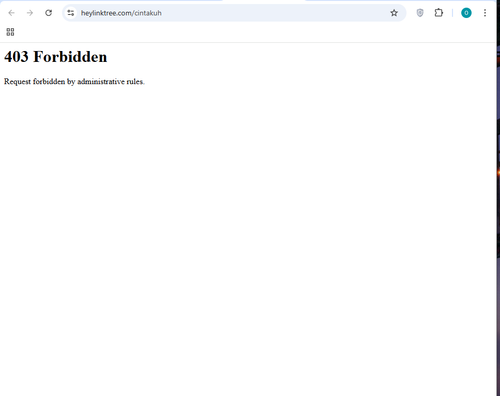The width and height of the screenshot is (500, 396).
Task: Select the address bar URL heylinktree.com/cintakuh
Action: point(121,13)
